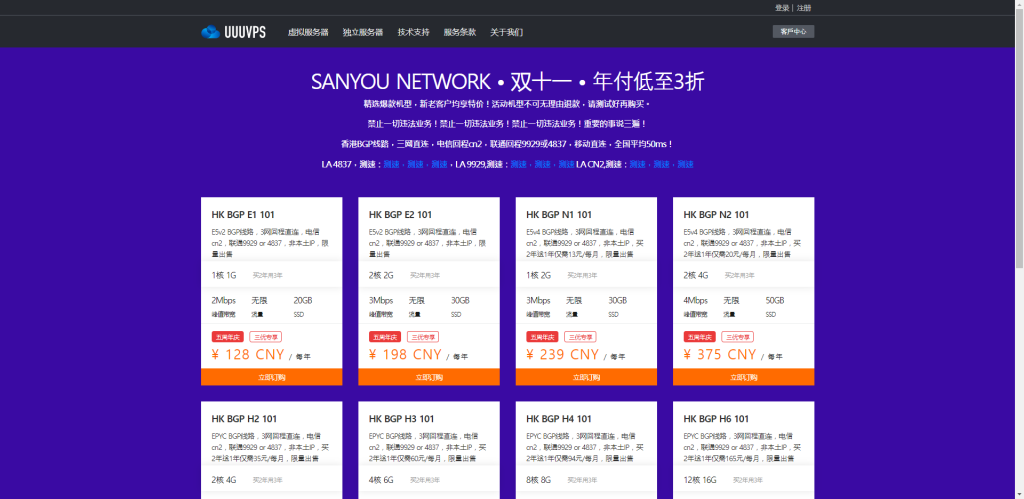
Task: Click the 1核 1G spec on the E1 card
Action: point(224,276)
